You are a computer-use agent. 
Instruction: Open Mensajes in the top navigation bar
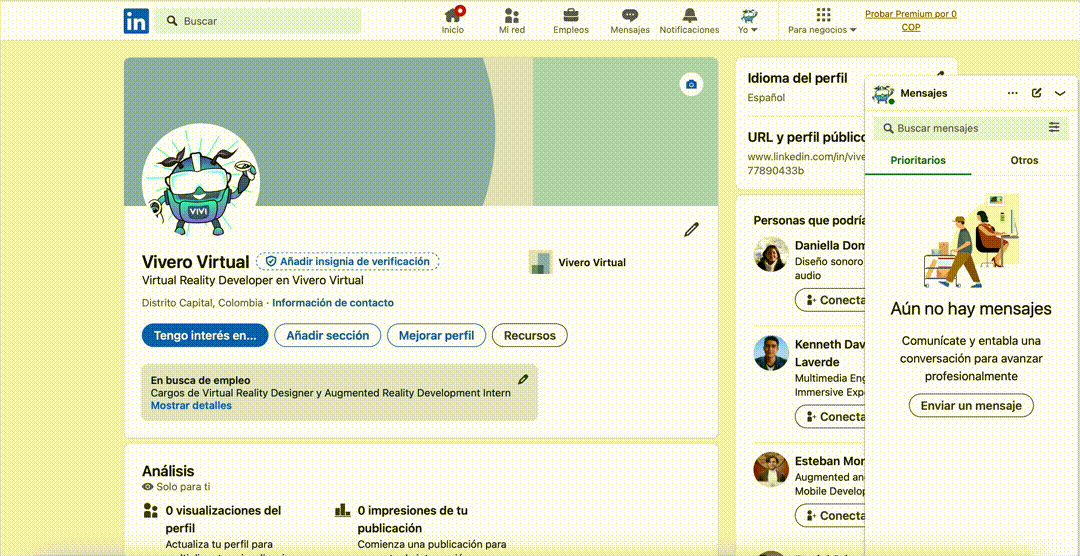click(x=630, y=21)
